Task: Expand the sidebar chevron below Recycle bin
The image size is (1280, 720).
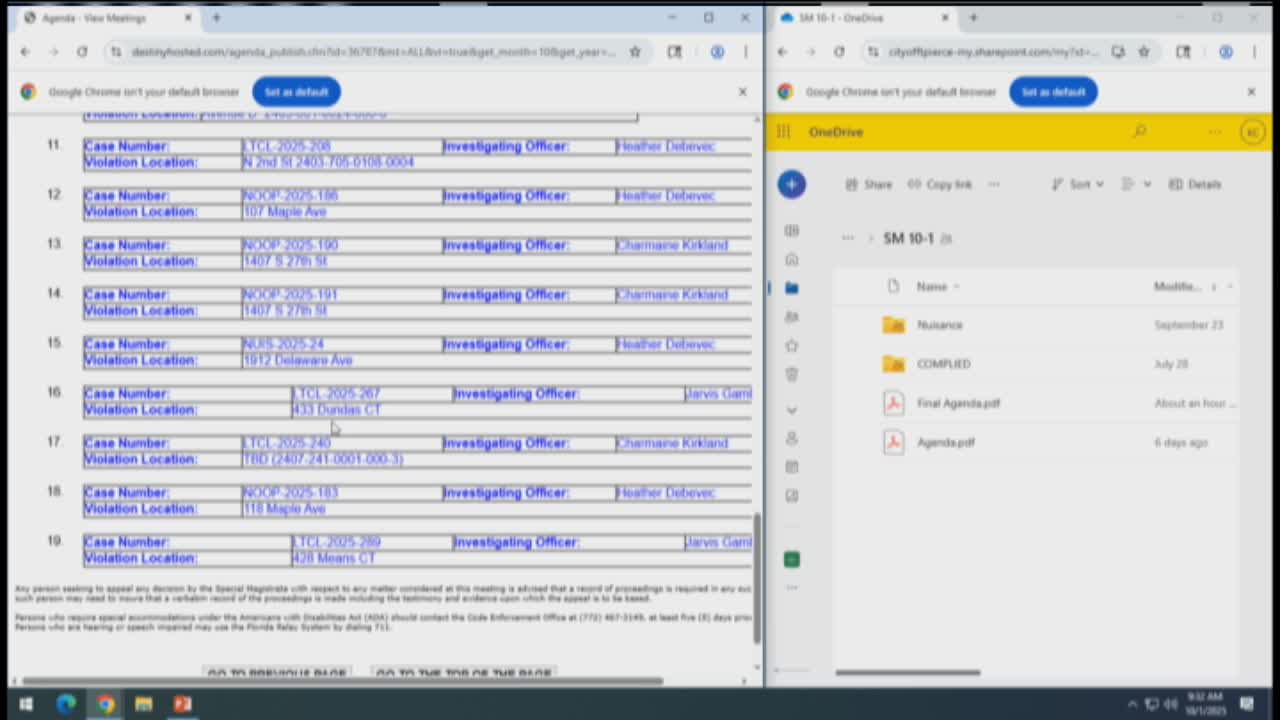Action: tap(791, 410)
